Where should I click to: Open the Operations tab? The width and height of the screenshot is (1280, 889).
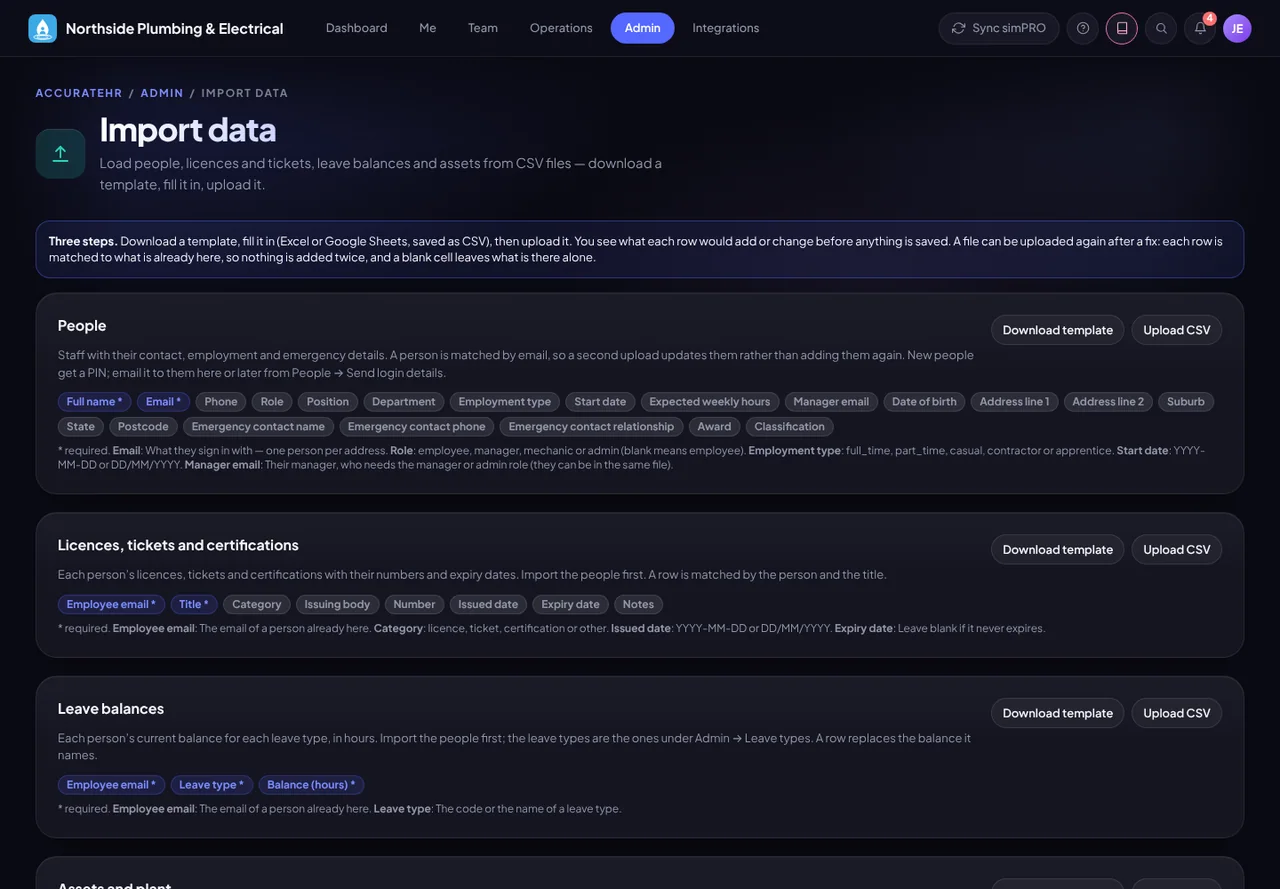[x=561, y=28]
